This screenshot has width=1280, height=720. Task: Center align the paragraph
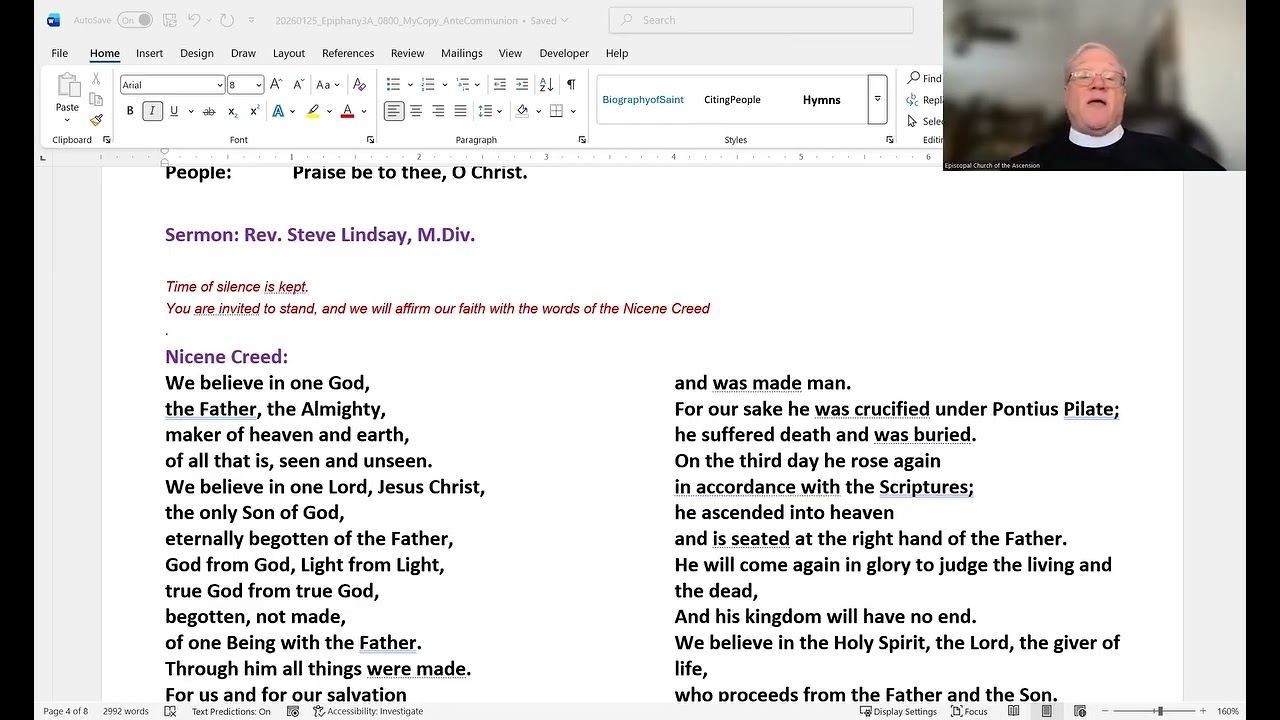(416, 111)
